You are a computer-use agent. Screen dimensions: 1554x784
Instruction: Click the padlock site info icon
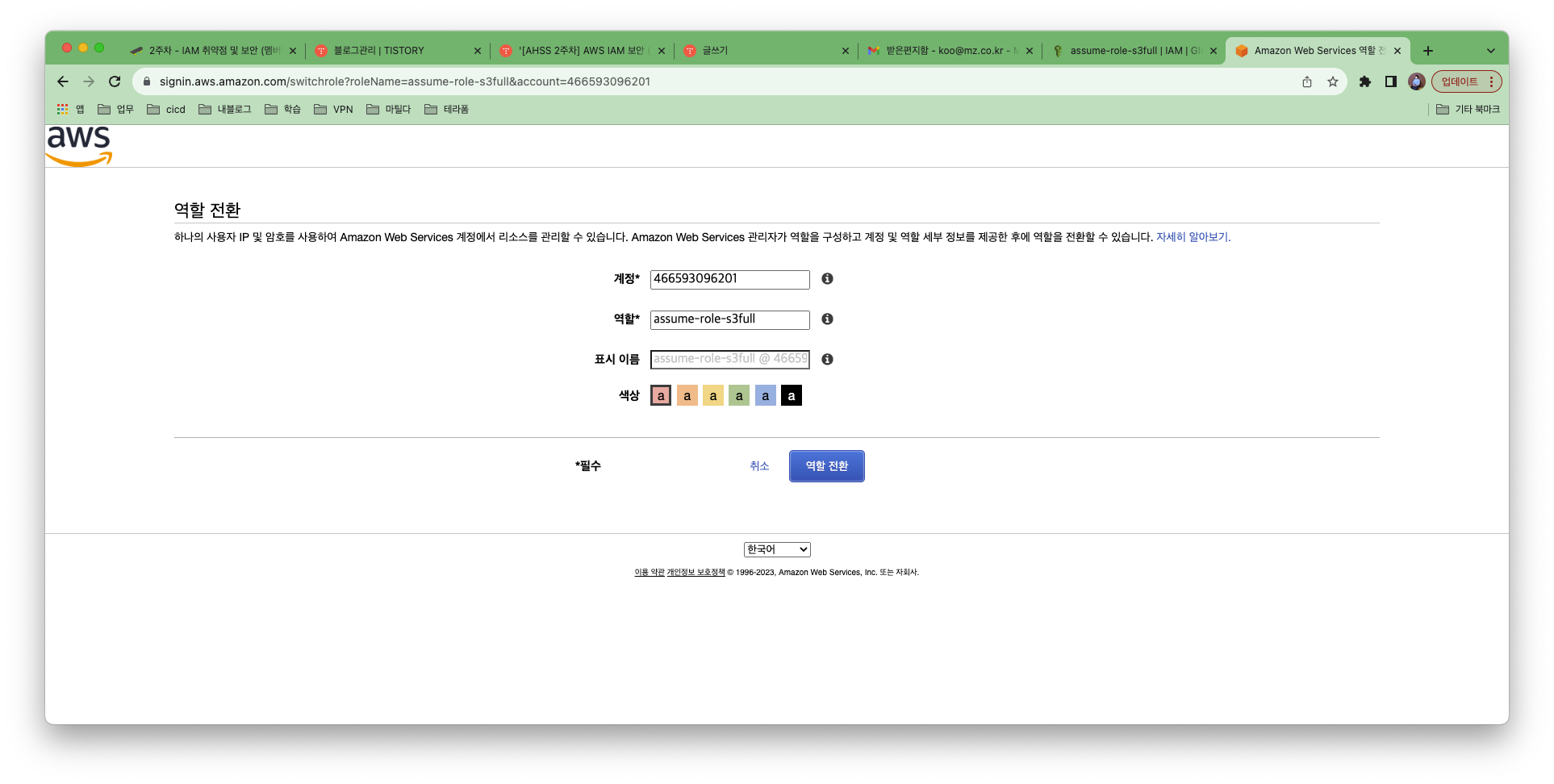click(147, 81)
